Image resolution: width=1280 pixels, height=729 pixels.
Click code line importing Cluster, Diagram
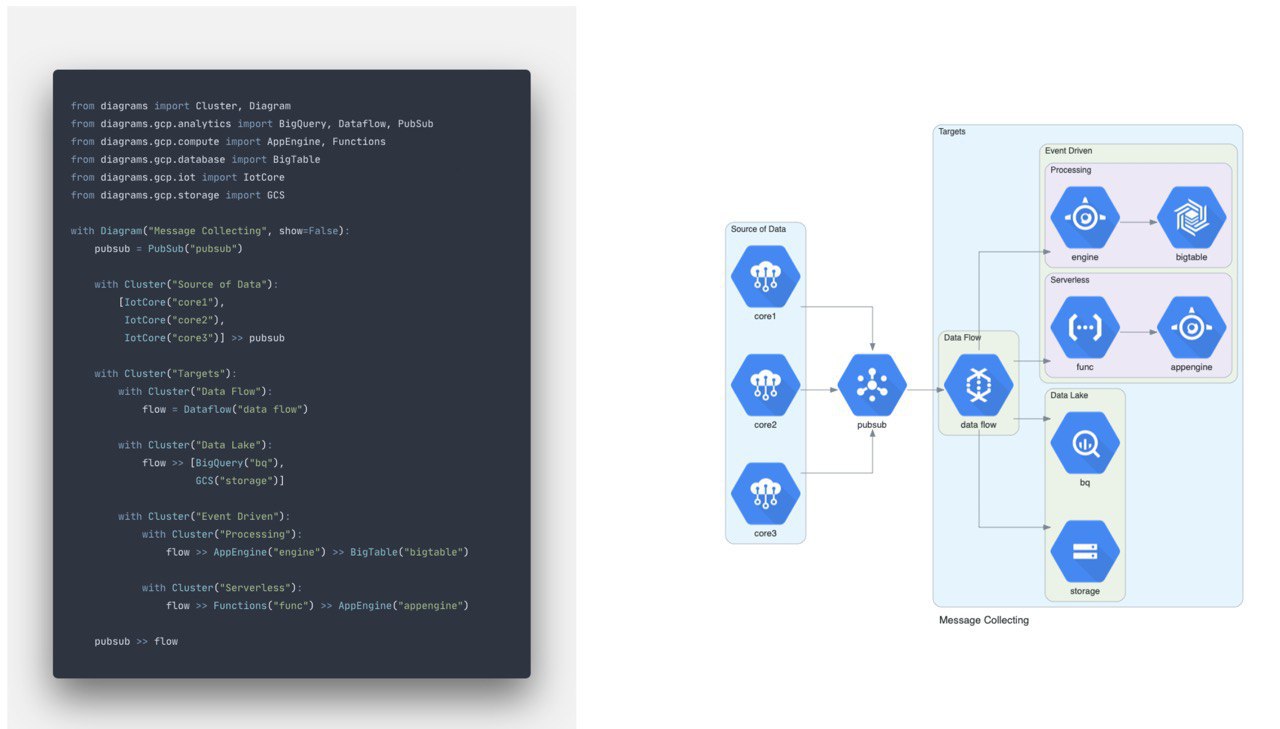pos(181,106)
